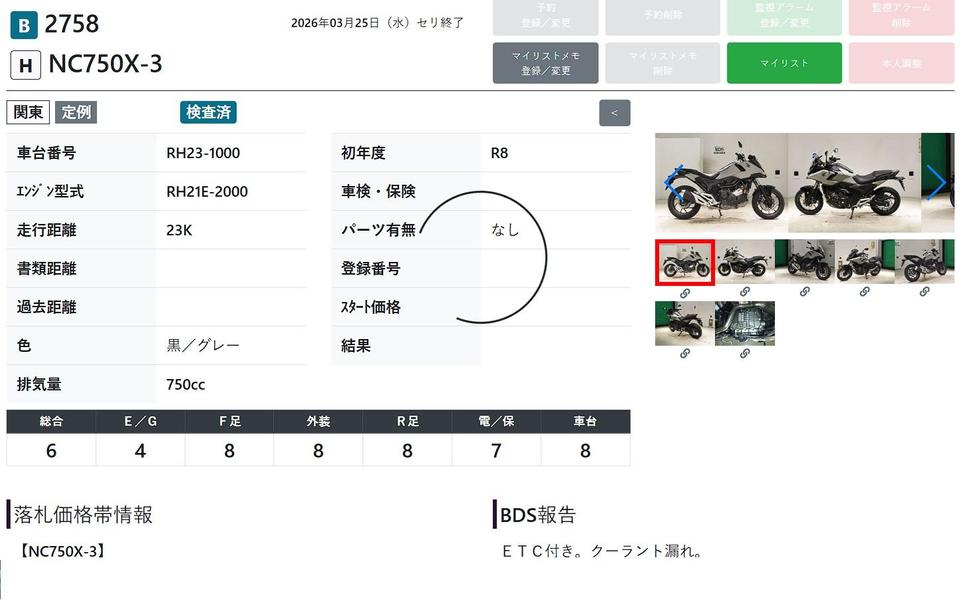Click link icon under the third thumbnail
The width and height of the screenshot is (966, 600).
pos(805,292)
